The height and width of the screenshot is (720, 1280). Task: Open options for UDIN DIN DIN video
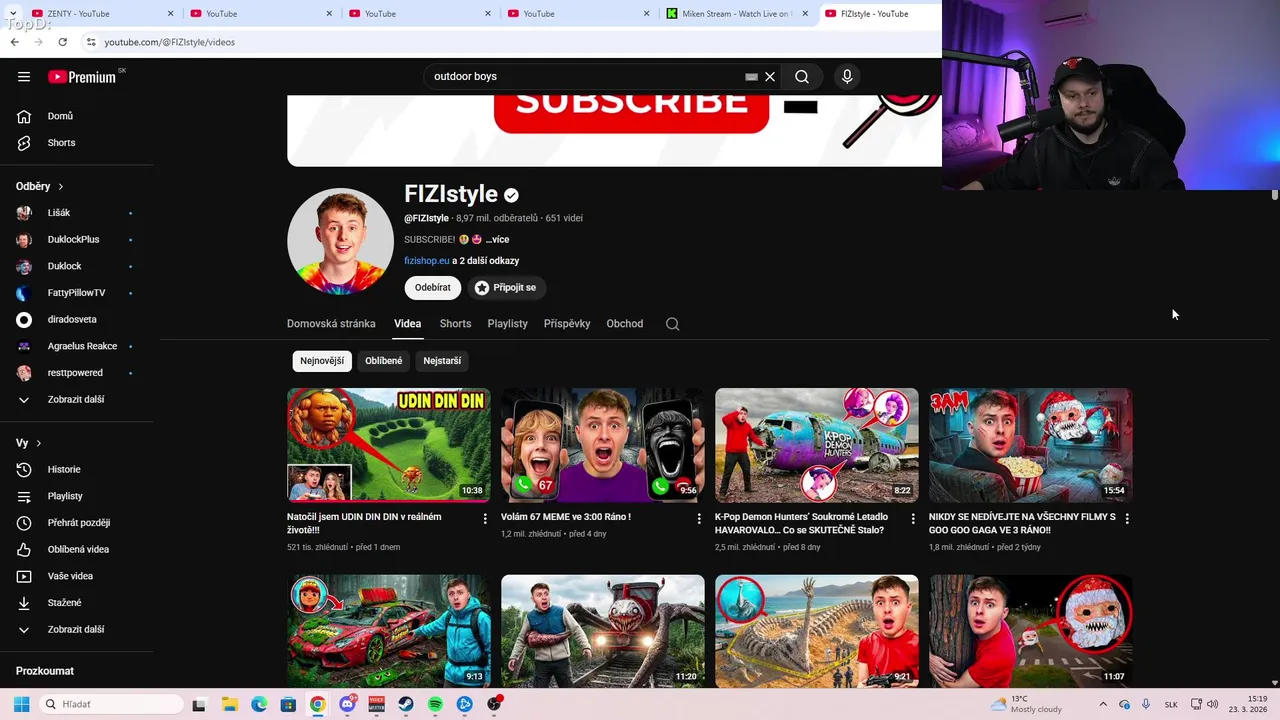tap(485, 519)
